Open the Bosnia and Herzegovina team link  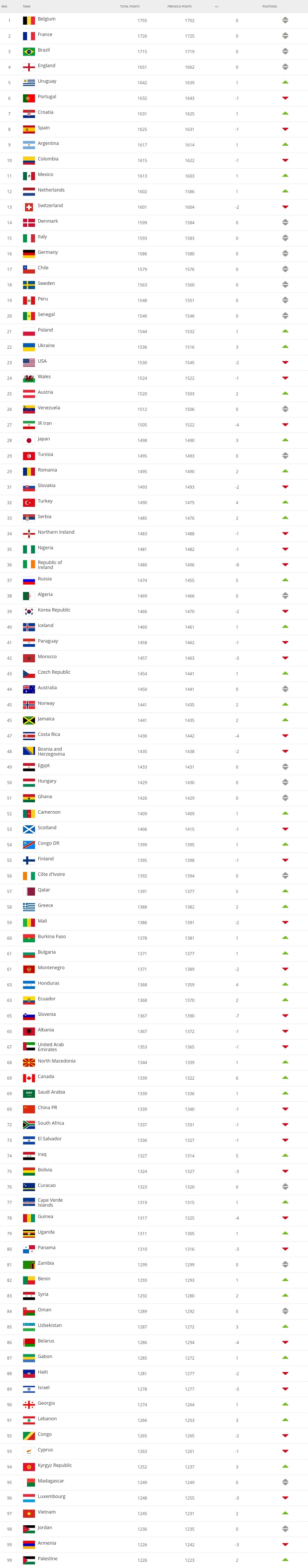pos(51,751)
